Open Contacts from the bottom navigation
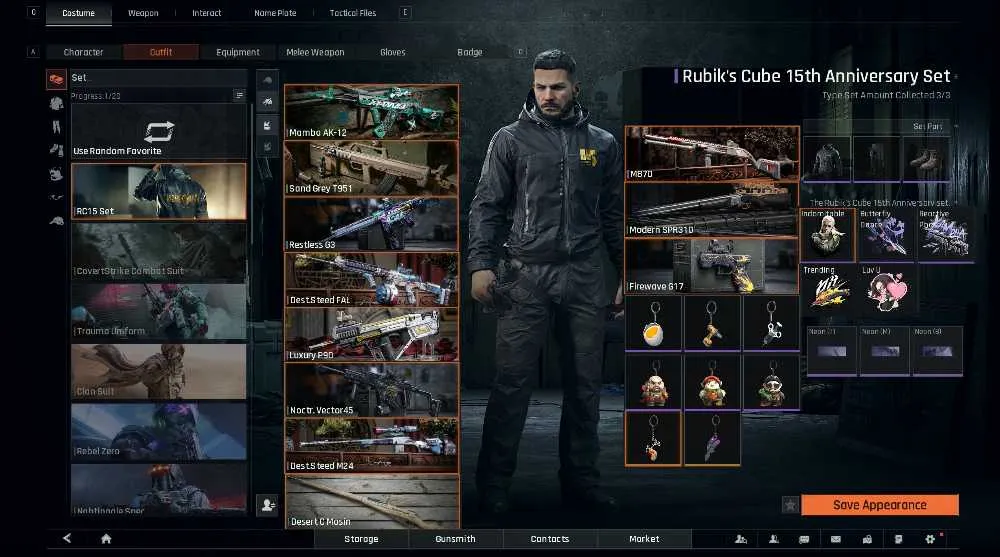 pyautogui.click(x=550, y=539)
